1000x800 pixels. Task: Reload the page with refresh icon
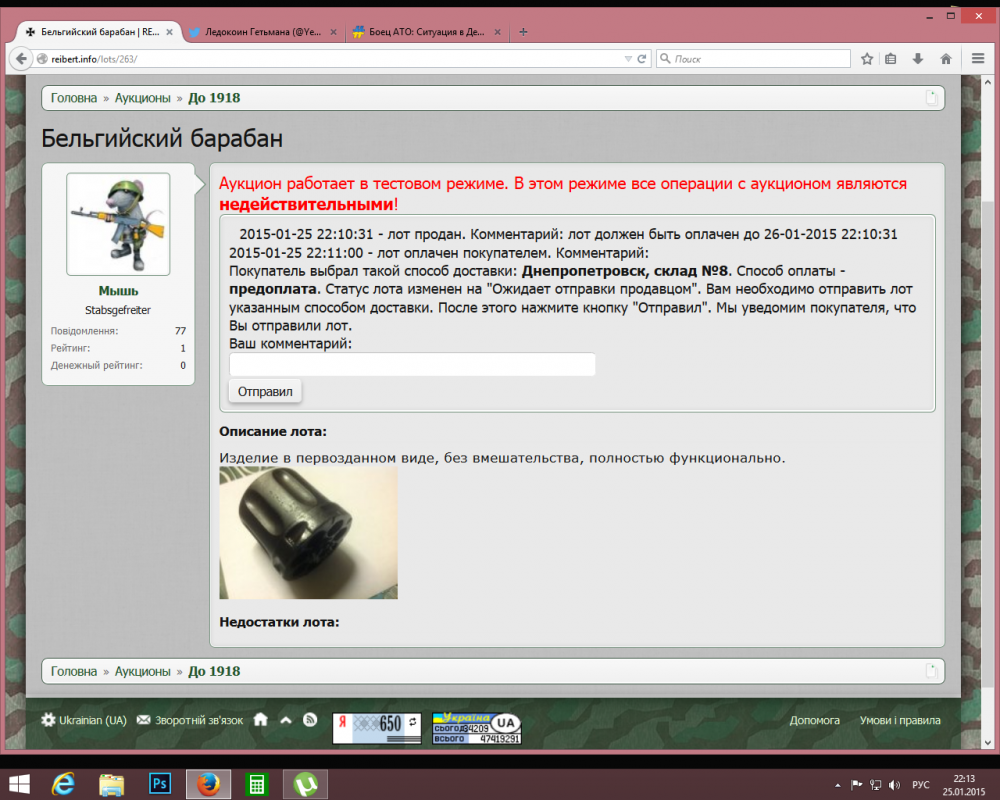(642, 59)
